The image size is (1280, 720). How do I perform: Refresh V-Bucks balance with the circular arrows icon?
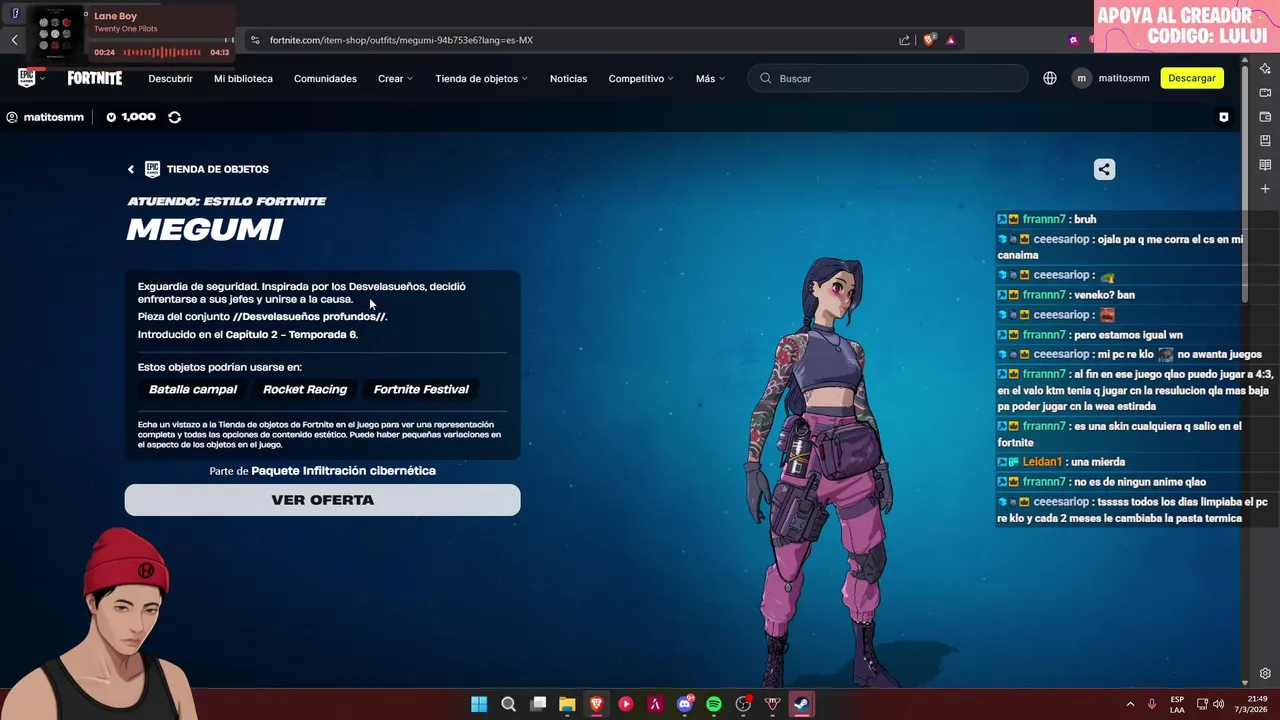pos(175,117)
